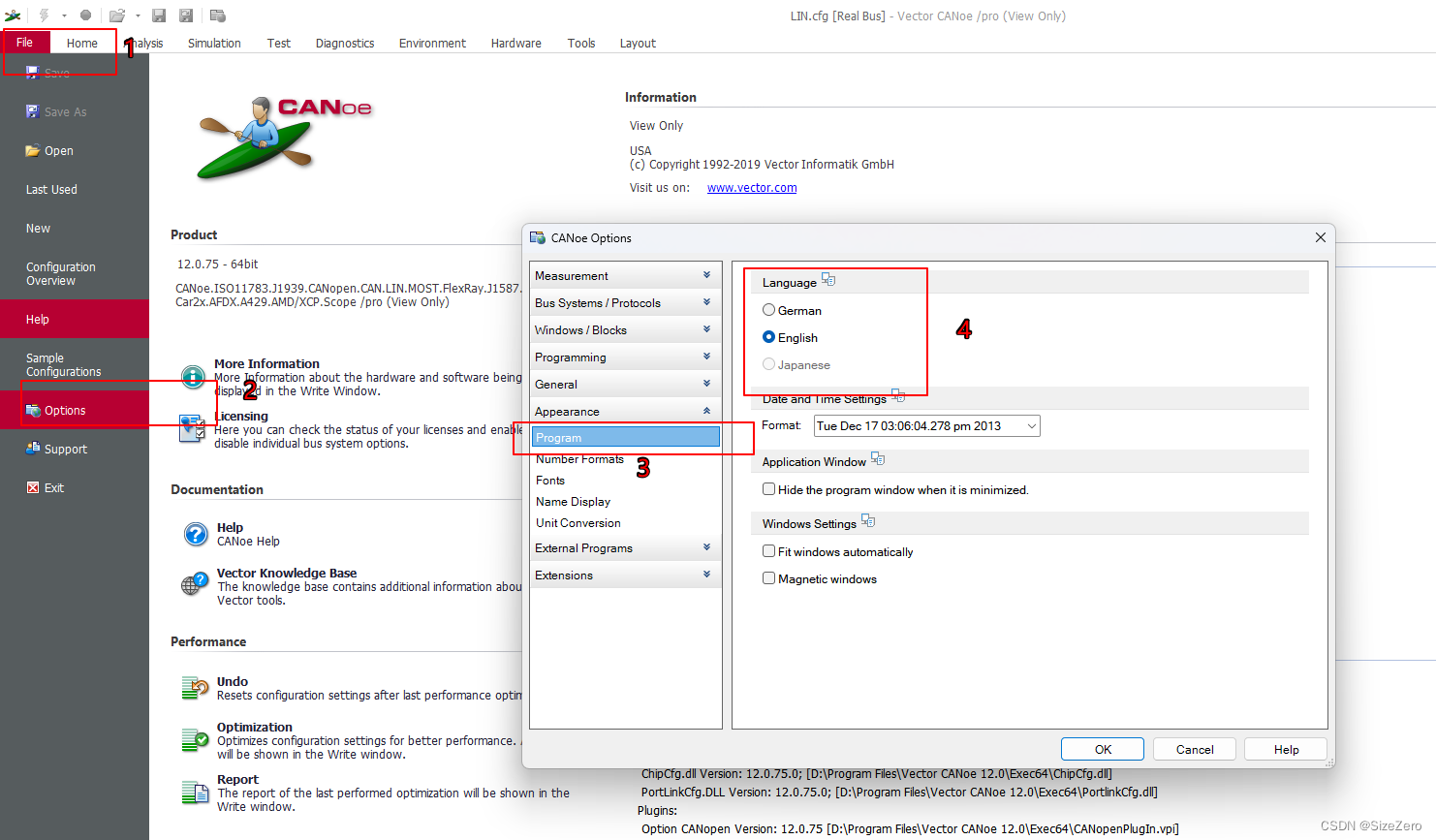
Task: Expand the External Programs category
Action: 626,547
